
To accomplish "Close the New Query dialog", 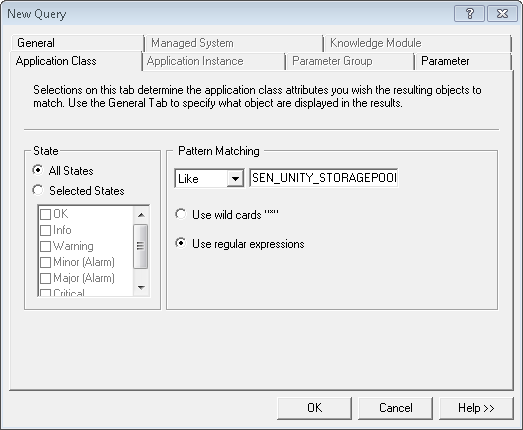I will (502, 14).
